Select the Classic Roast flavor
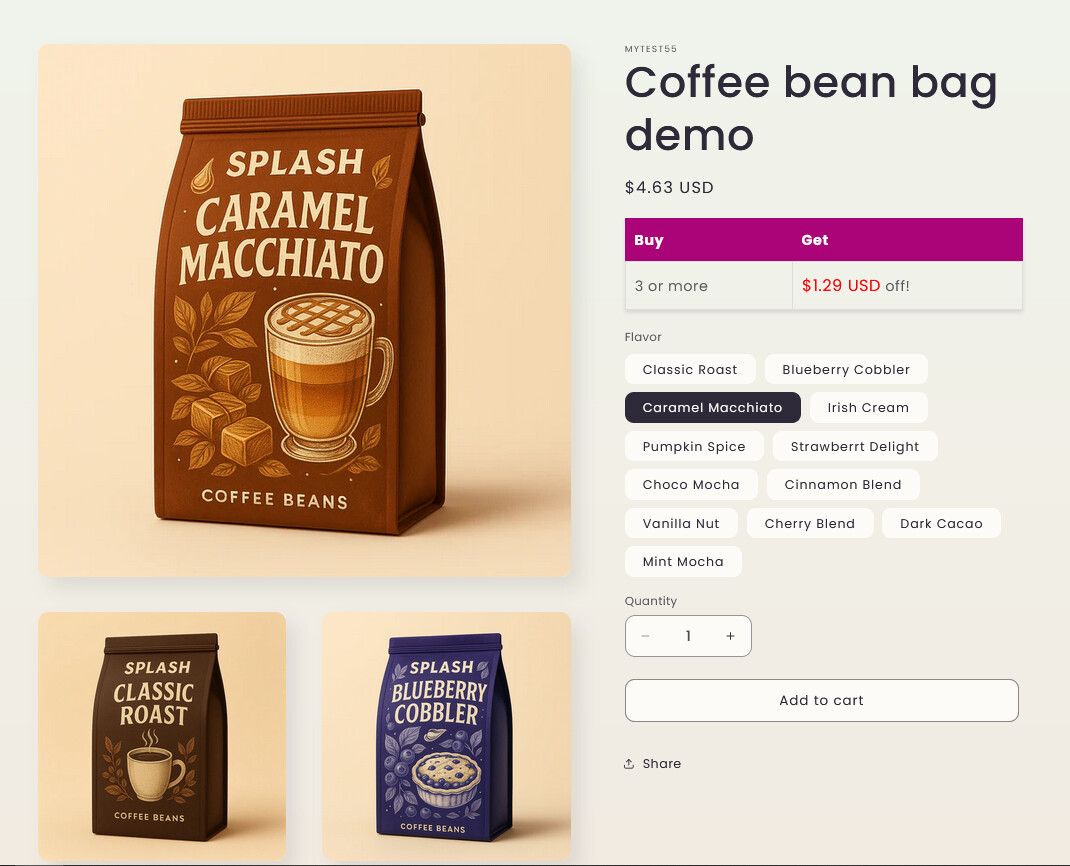This screenshot has height=866, width=1070. (690, 369)
